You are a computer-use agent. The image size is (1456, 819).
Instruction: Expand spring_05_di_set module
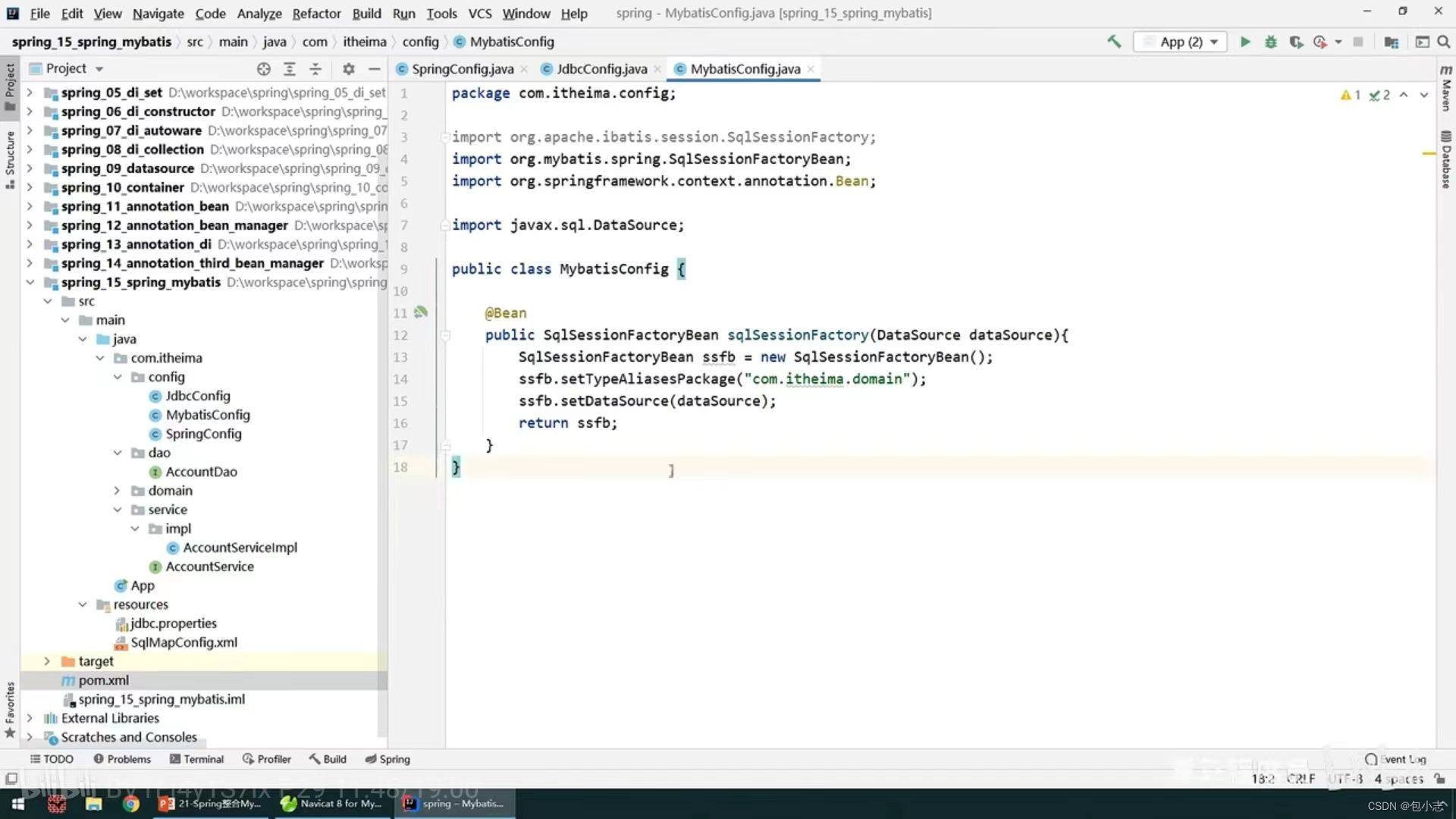pyautogui.click(x=30, y=93)
